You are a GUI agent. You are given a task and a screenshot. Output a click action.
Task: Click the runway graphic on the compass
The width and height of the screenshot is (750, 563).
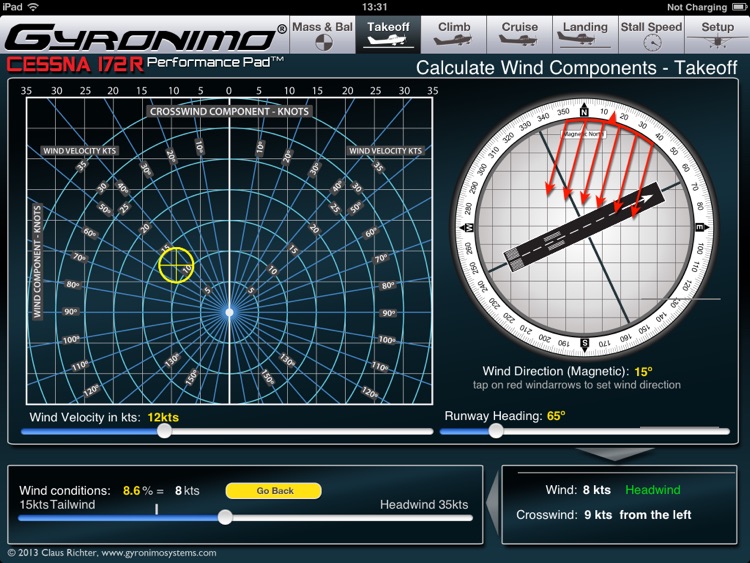[x=584, y=226]
